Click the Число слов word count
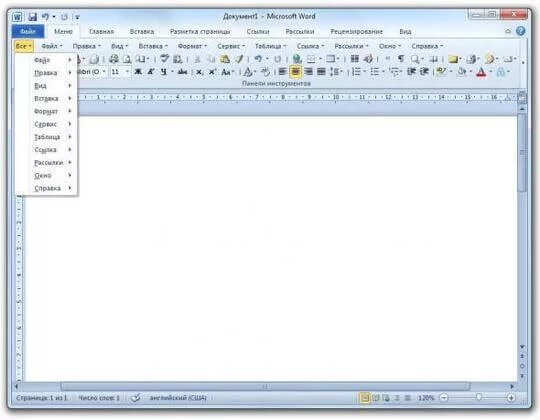 [x=99, y=398]
